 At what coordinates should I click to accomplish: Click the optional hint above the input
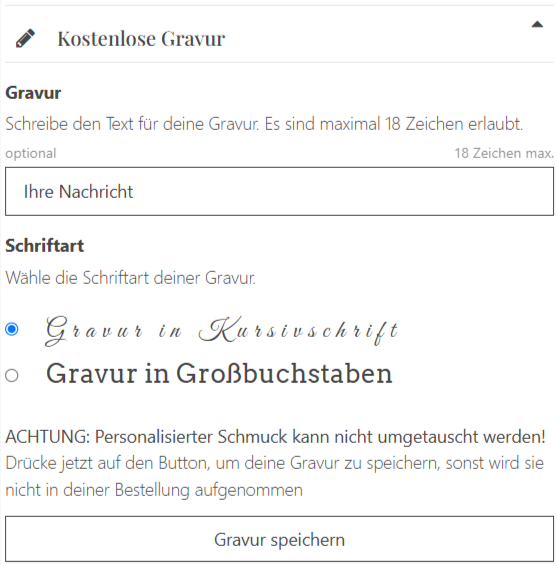pyautogui.click(x=31, y=154)
